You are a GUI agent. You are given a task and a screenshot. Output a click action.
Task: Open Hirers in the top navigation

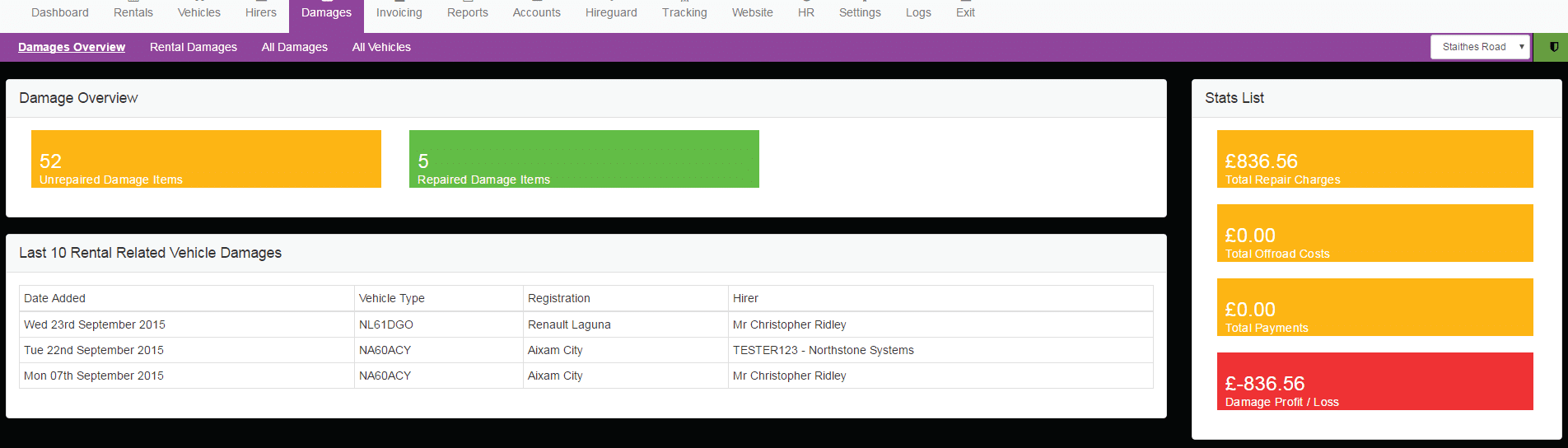tap(261, 12)
